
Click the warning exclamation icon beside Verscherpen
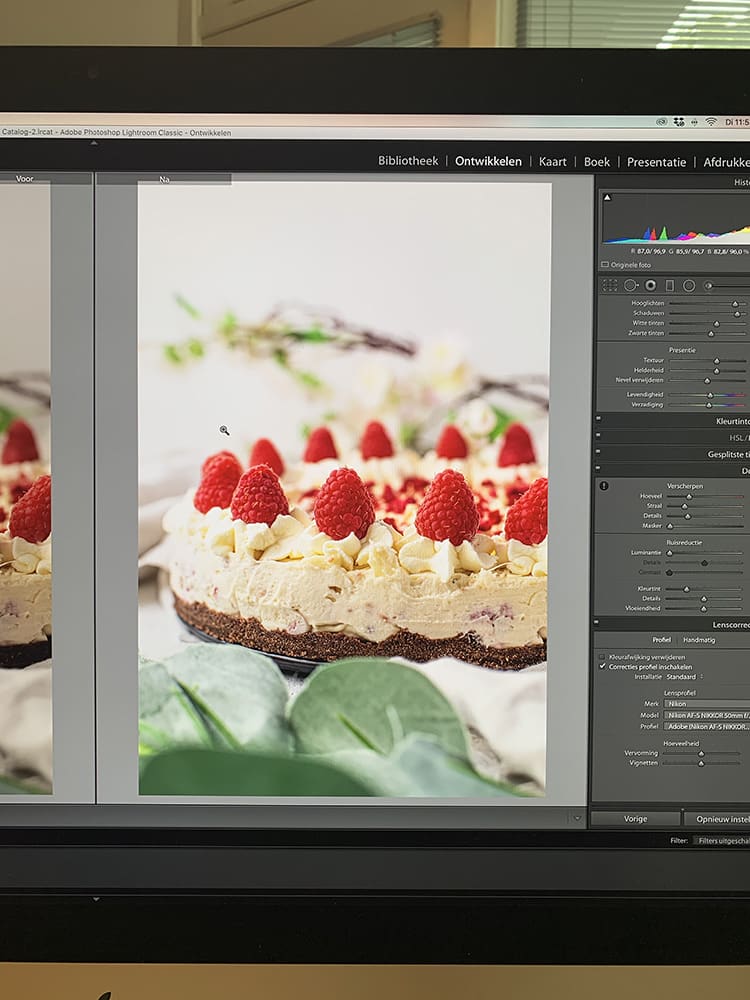(603, 486)
